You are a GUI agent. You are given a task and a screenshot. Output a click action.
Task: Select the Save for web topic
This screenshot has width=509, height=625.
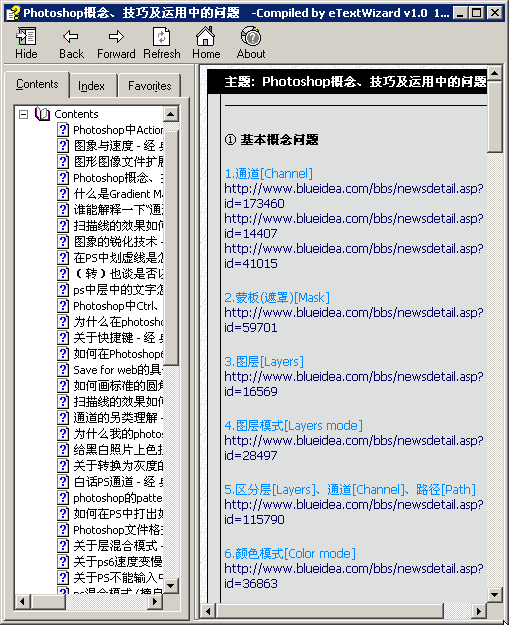[x=118, y=370]
